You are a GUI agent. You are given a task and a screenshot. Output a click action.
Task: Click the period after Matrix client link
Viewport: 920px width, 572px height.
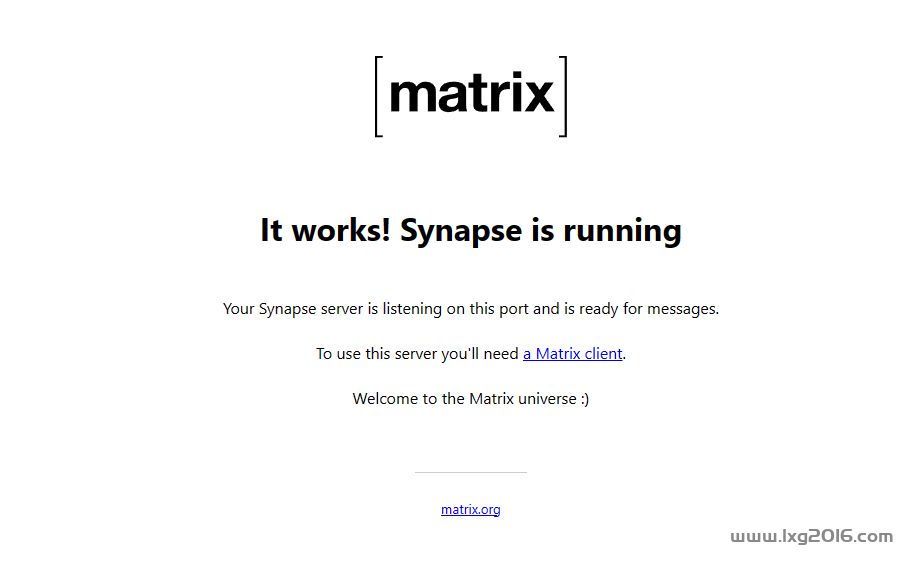[624, 354]
